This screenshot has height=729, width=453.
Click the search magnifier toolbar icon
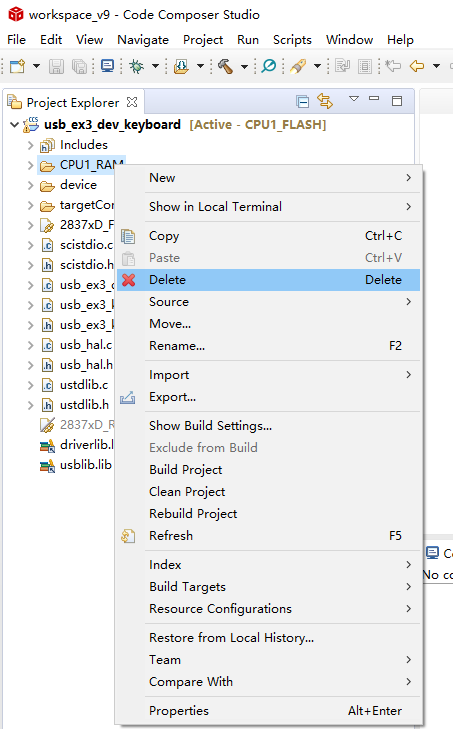[x=268, y=66]
